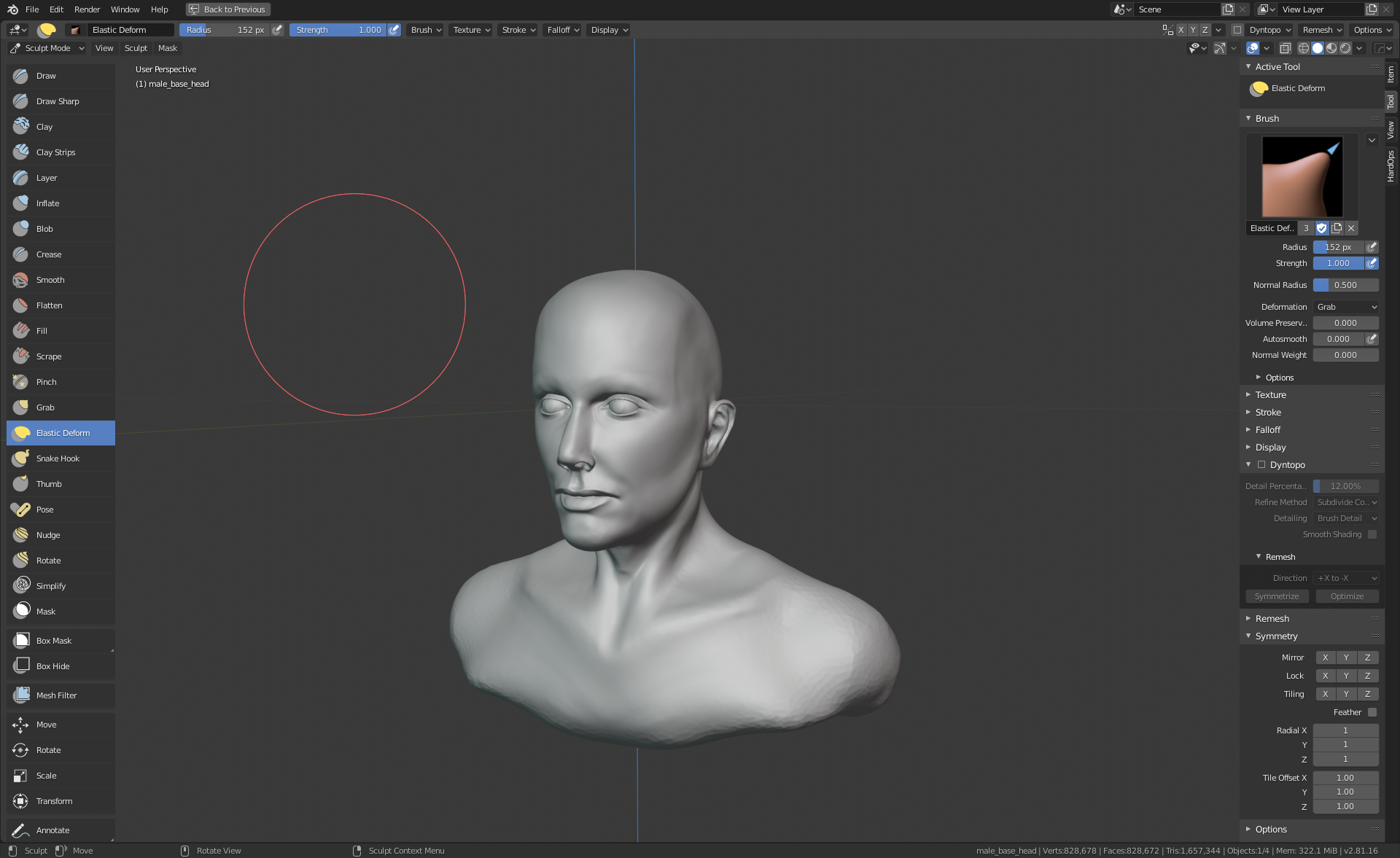
Task: Choose the Pinch sculpt tool
Action: pos(46,382)
